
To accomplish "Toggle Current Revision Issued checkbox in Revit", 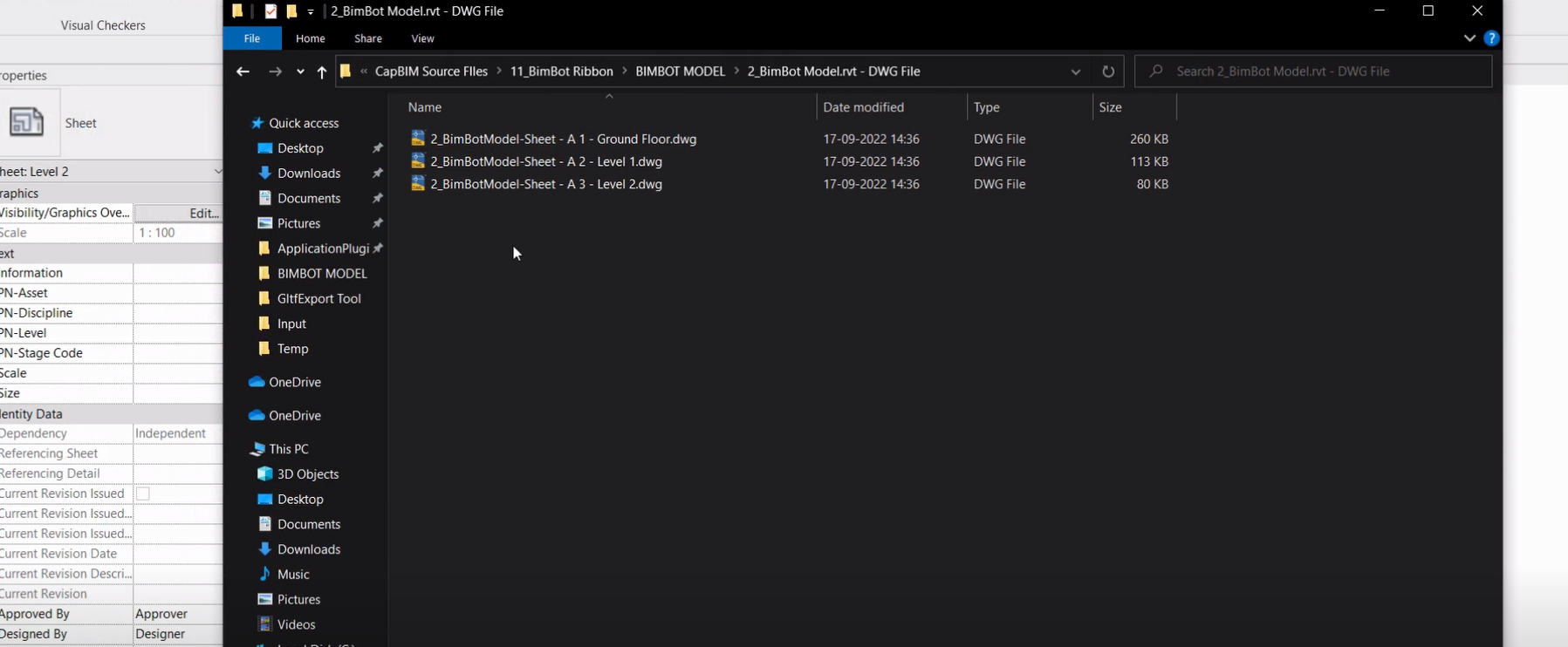I will click(143, 494).
